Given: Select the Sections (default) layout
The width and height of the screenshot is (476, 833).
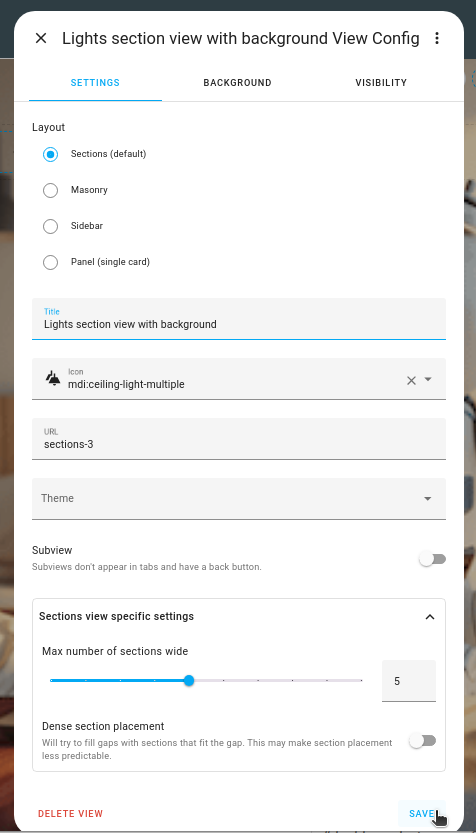Looking at the screenshot, I should tap(50, 154).
